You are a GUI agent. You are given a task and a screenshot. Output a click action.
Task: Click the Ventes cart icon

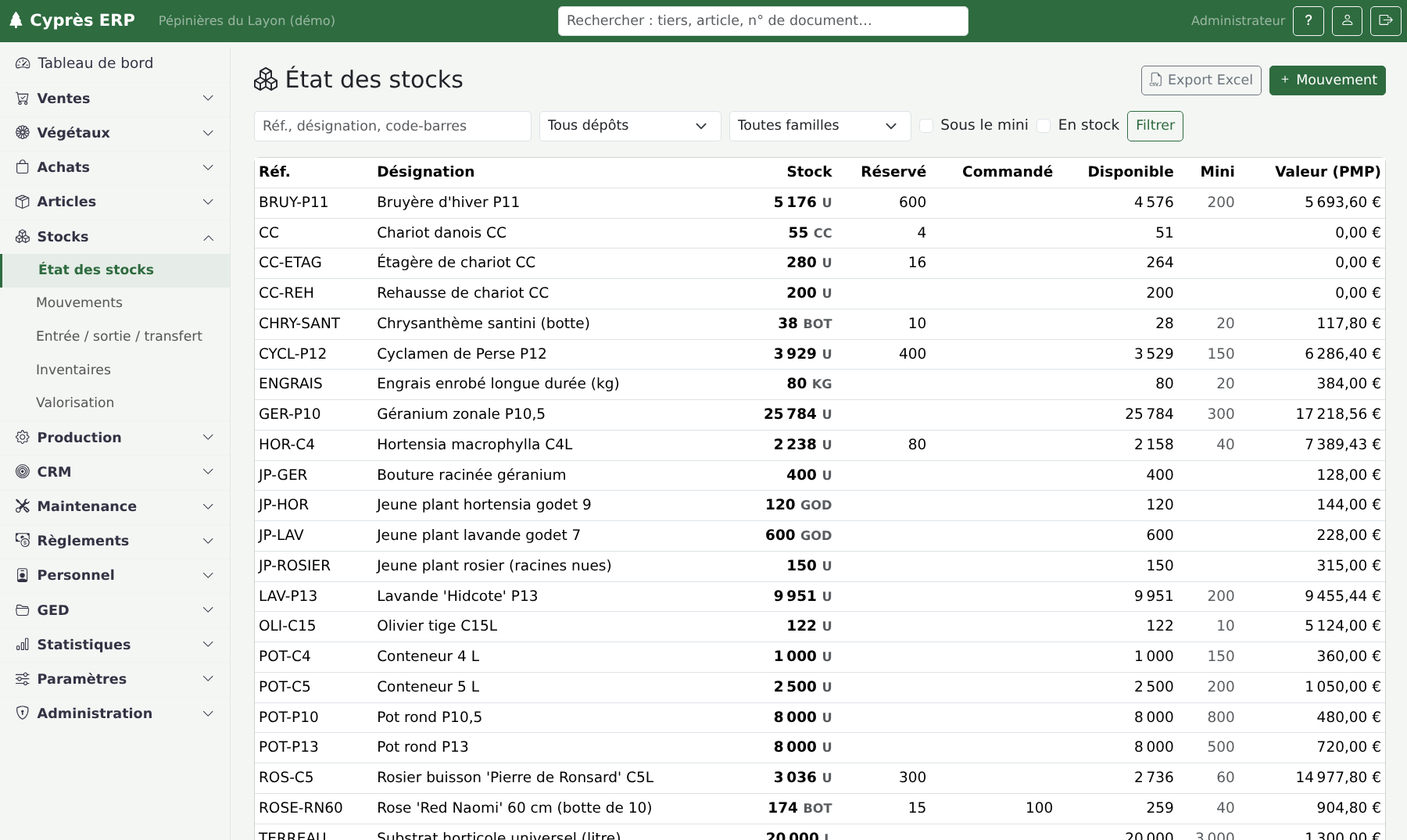[23, 98]
